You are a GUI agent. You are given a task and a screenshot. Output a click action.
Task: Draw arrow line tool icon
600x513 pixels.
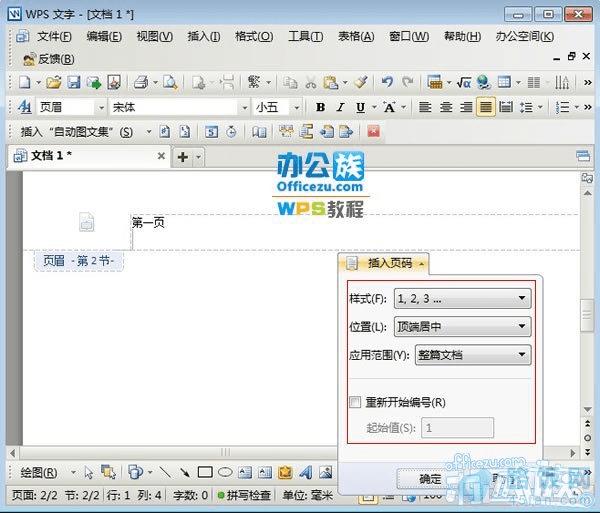pos(185,473)
